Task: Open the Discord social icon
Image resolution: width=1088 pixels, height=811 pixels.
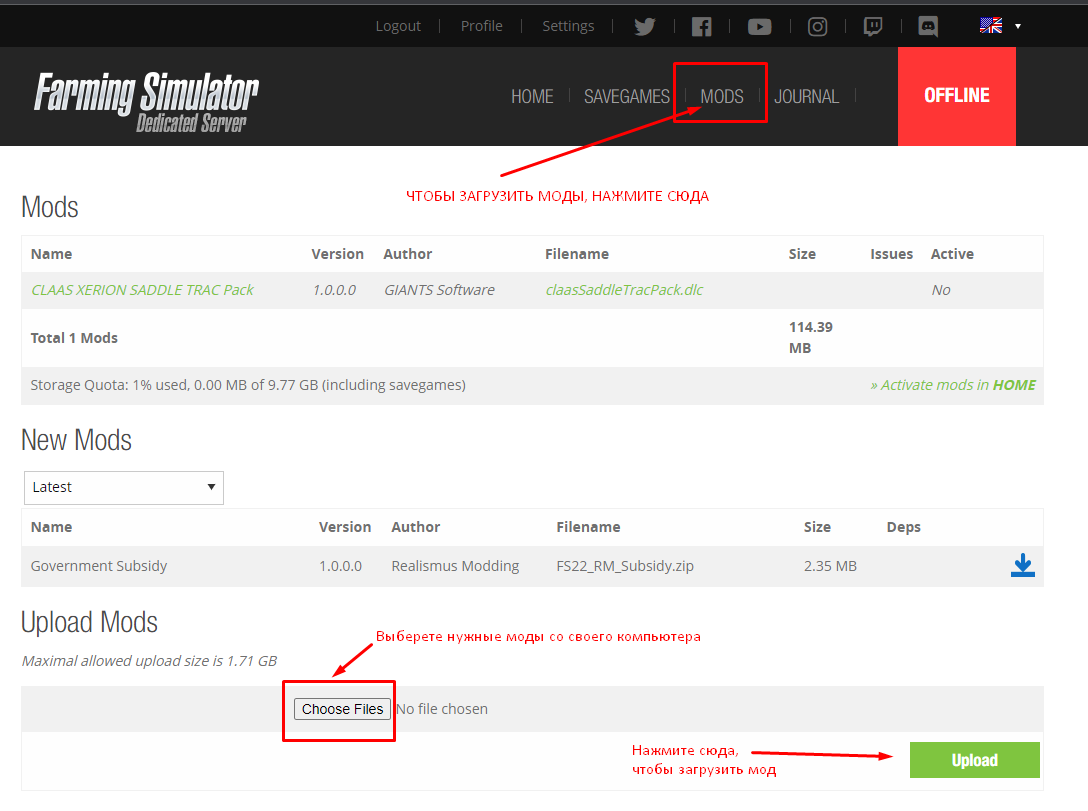Action: pos(928,27)
